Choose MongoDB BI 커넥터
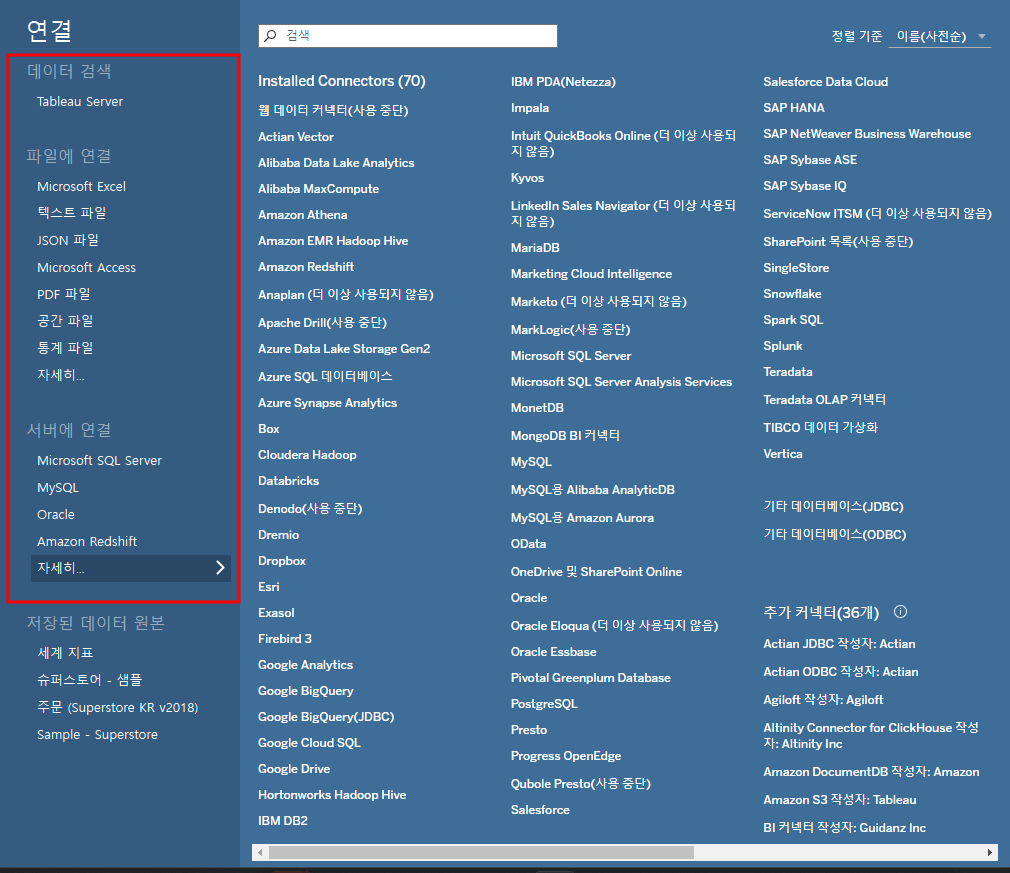Image resolution: width=1010 pixels, height=873 pixels. (565, 436)
